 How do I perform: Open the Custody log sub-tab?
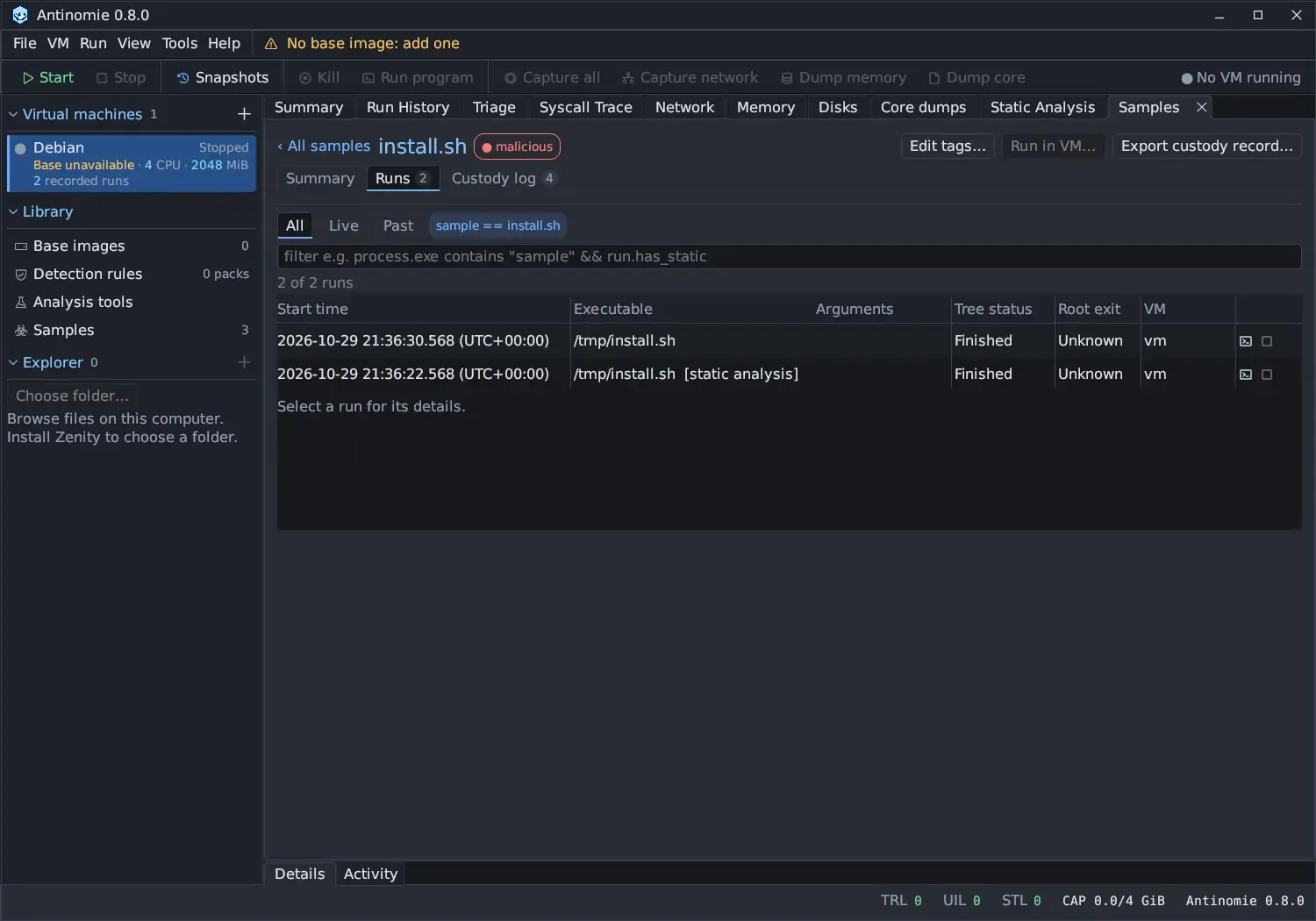pyautogui.click(x=503, y=178)
